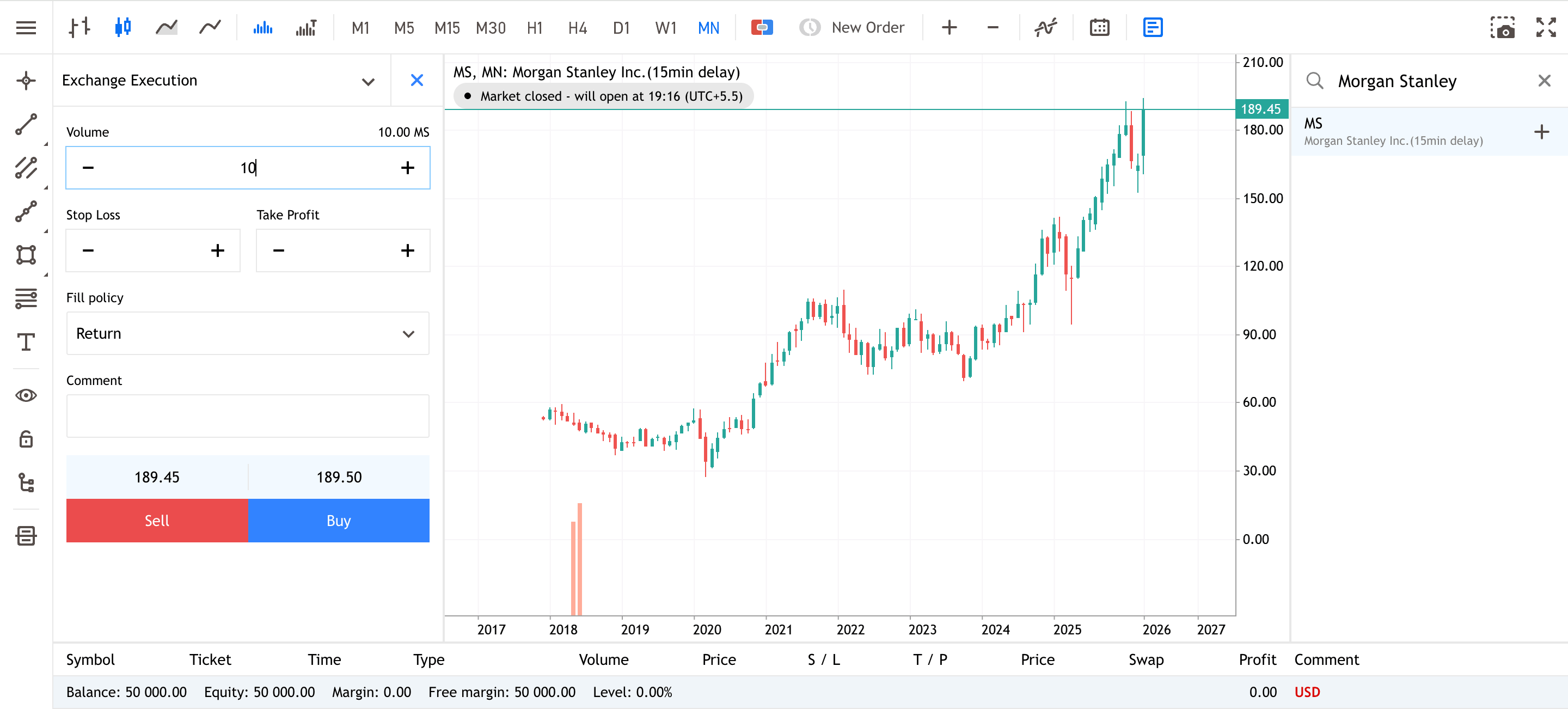Click inside the Comment input field
This screenshot has width=1568, height=709.
click(247, 415)
